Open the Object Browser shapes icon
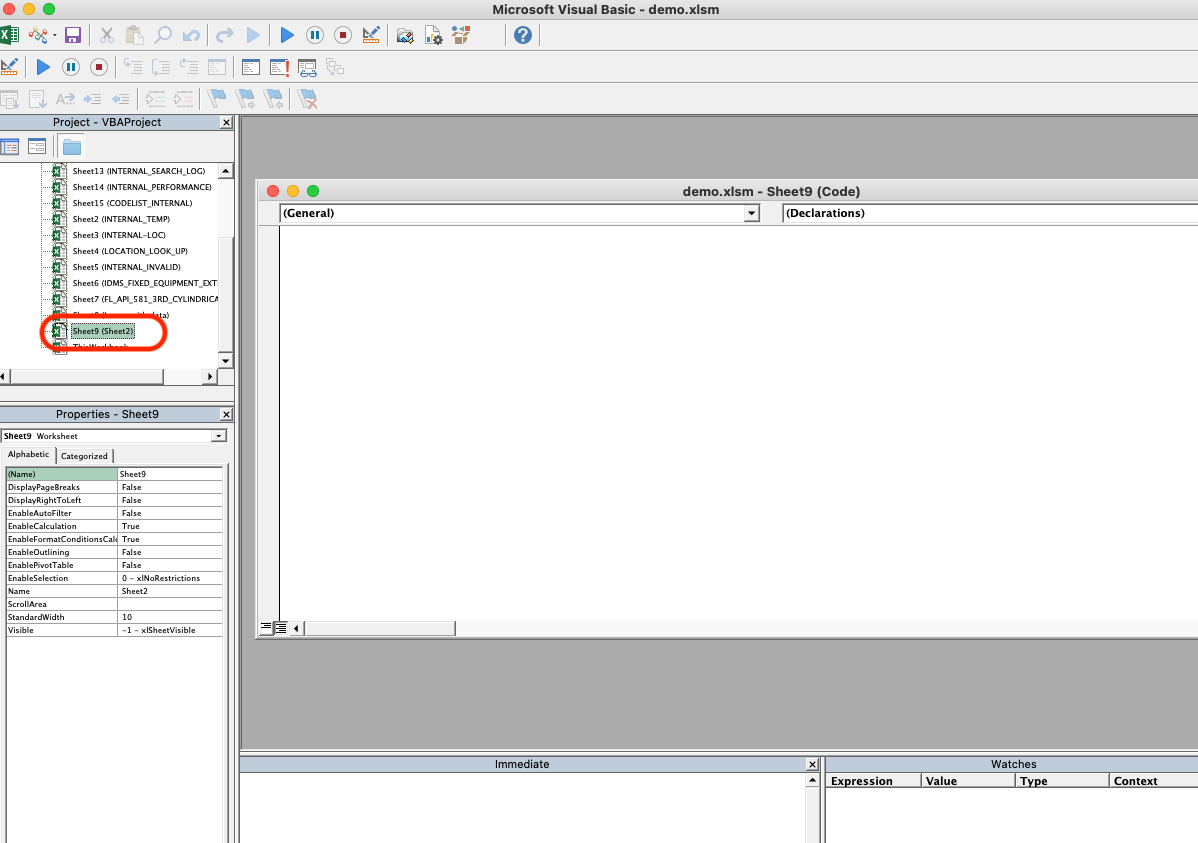The width and height of the screenshot is (1198, 843). [461, 35]
